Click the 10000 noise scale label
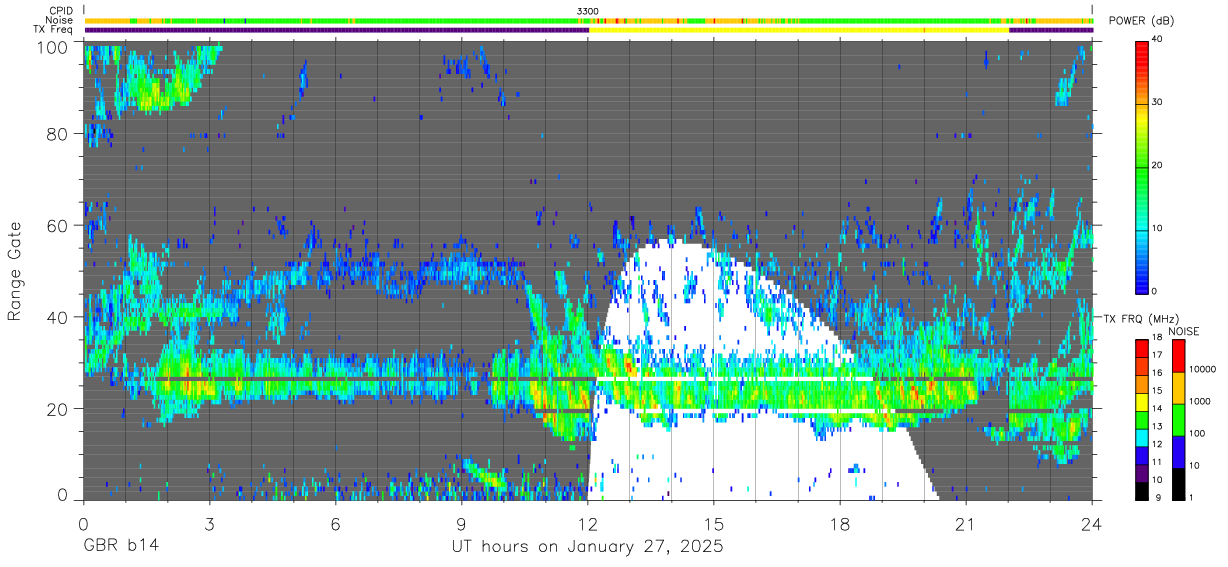This screenshot has height=567, width=1228. click(x=1201, y=370)
